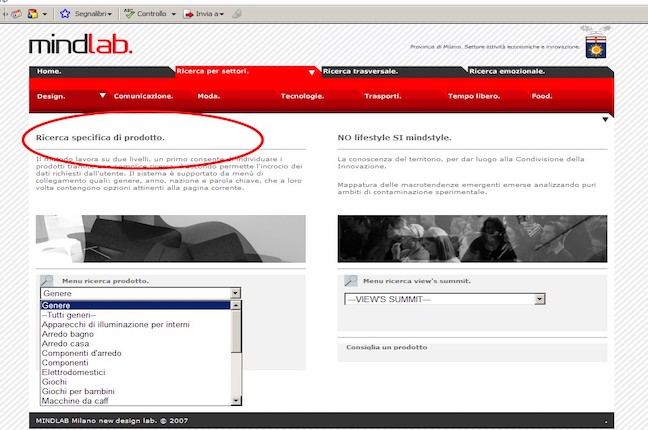648x430 pixels.
Task: Open the VIEW'S SUMMIT dropdown
Action: click(539, 299)
